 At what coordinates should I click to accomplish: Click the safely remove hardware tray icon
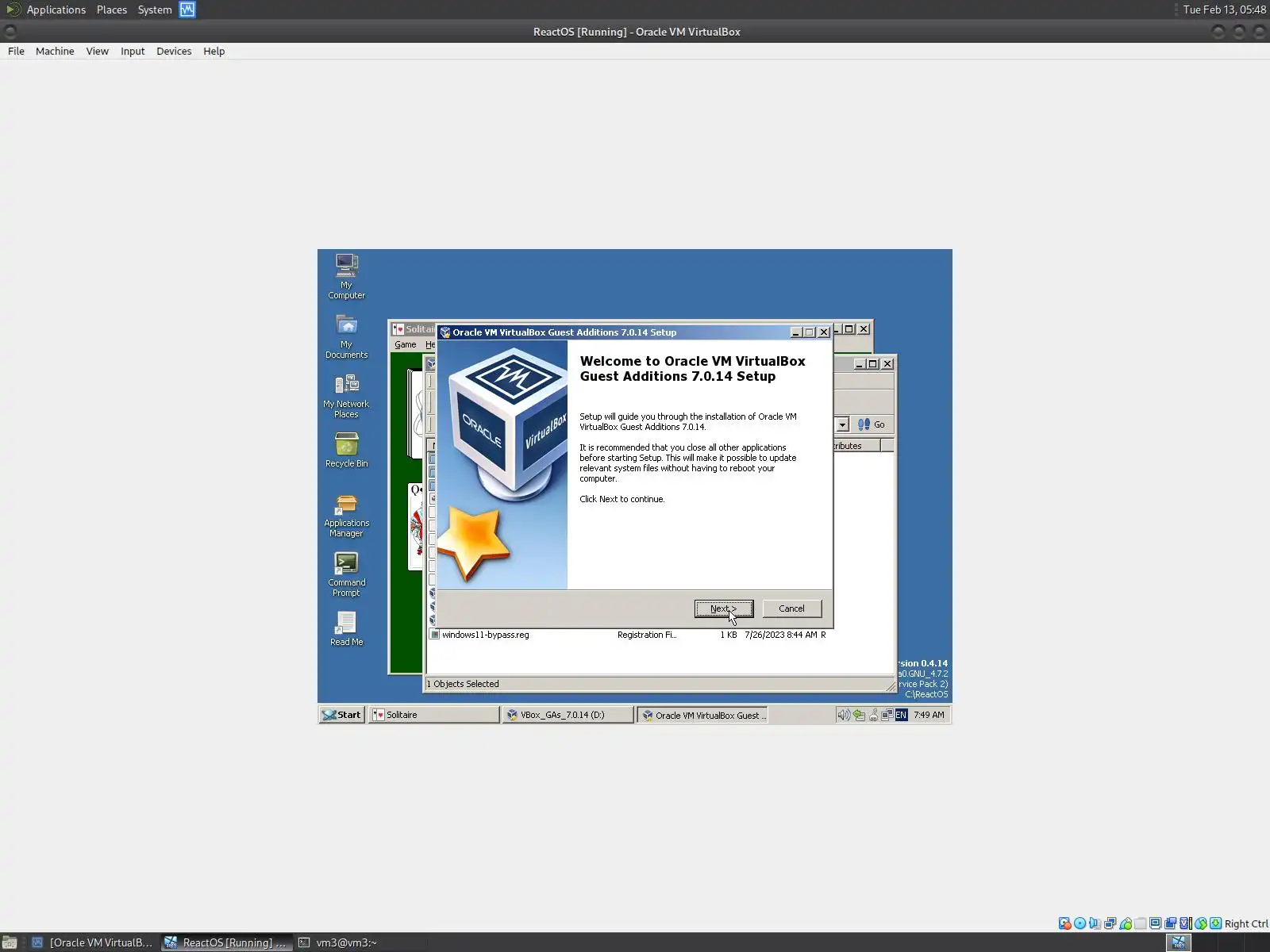(x=859, y=715)
